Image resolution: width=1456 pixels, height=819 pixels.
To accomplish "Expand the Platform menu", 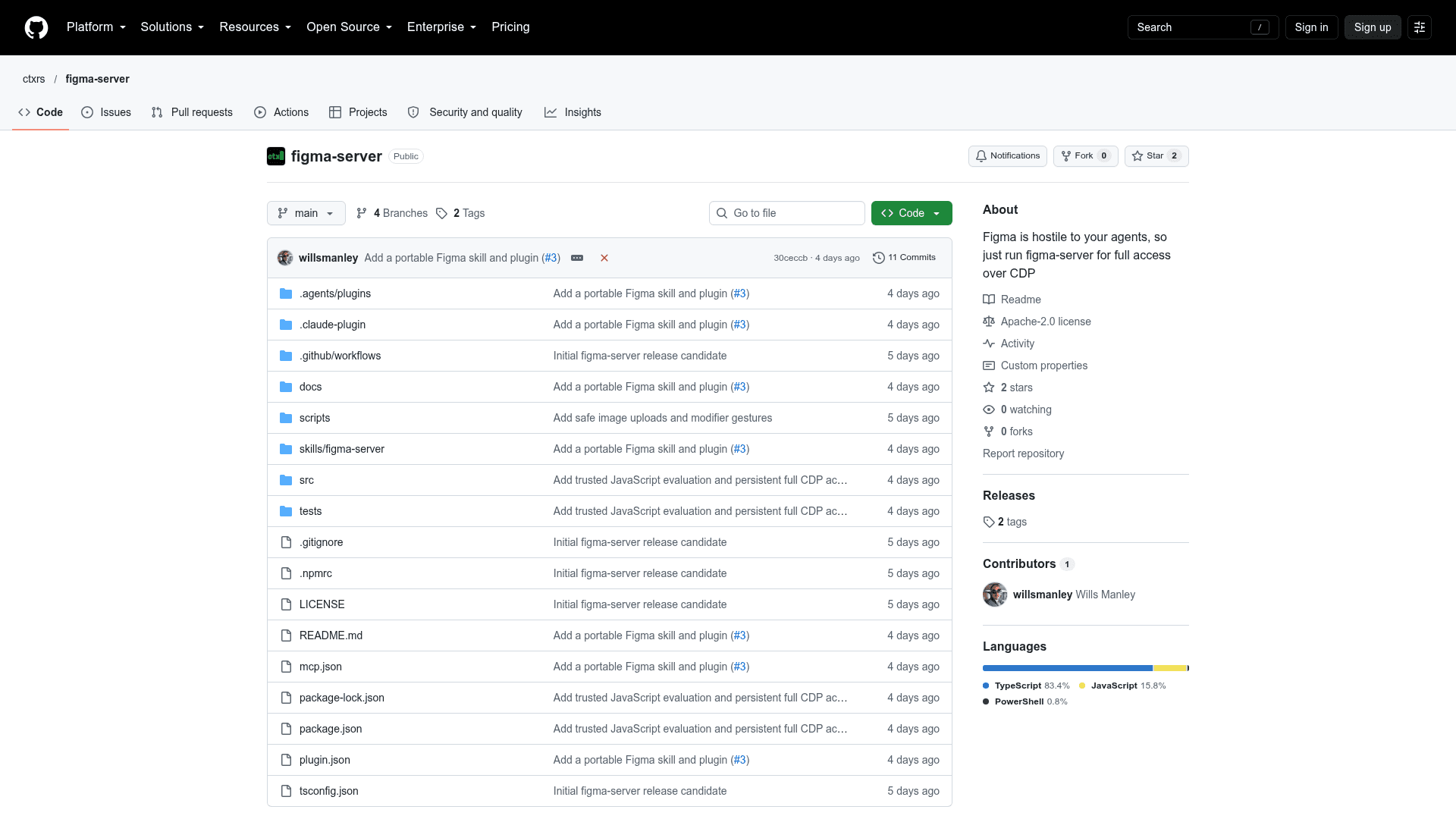I will pos(96,27).
